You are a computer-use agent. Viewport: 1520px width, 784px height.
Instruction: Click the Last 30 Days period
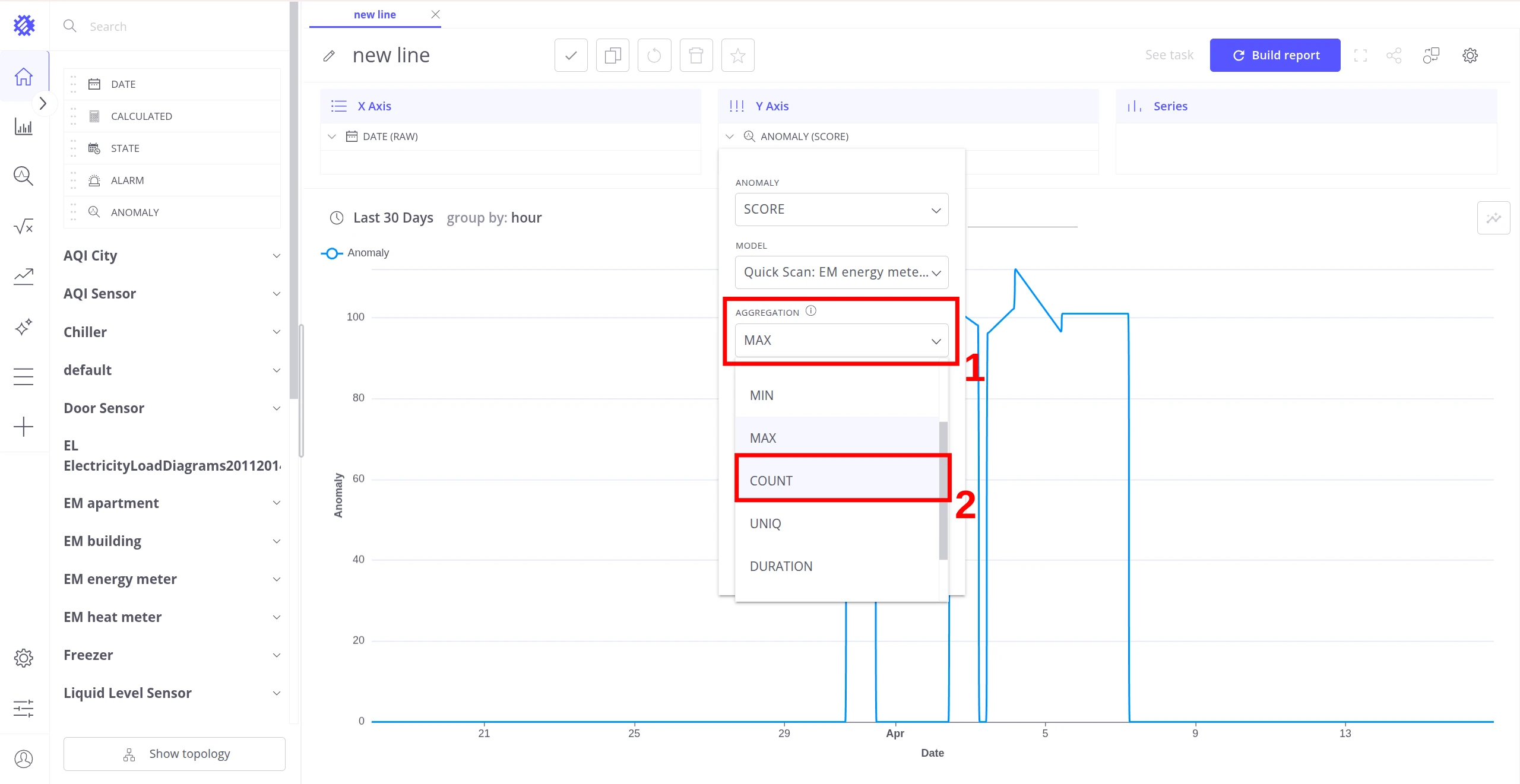pyautogui.click(x=393, y=218)
